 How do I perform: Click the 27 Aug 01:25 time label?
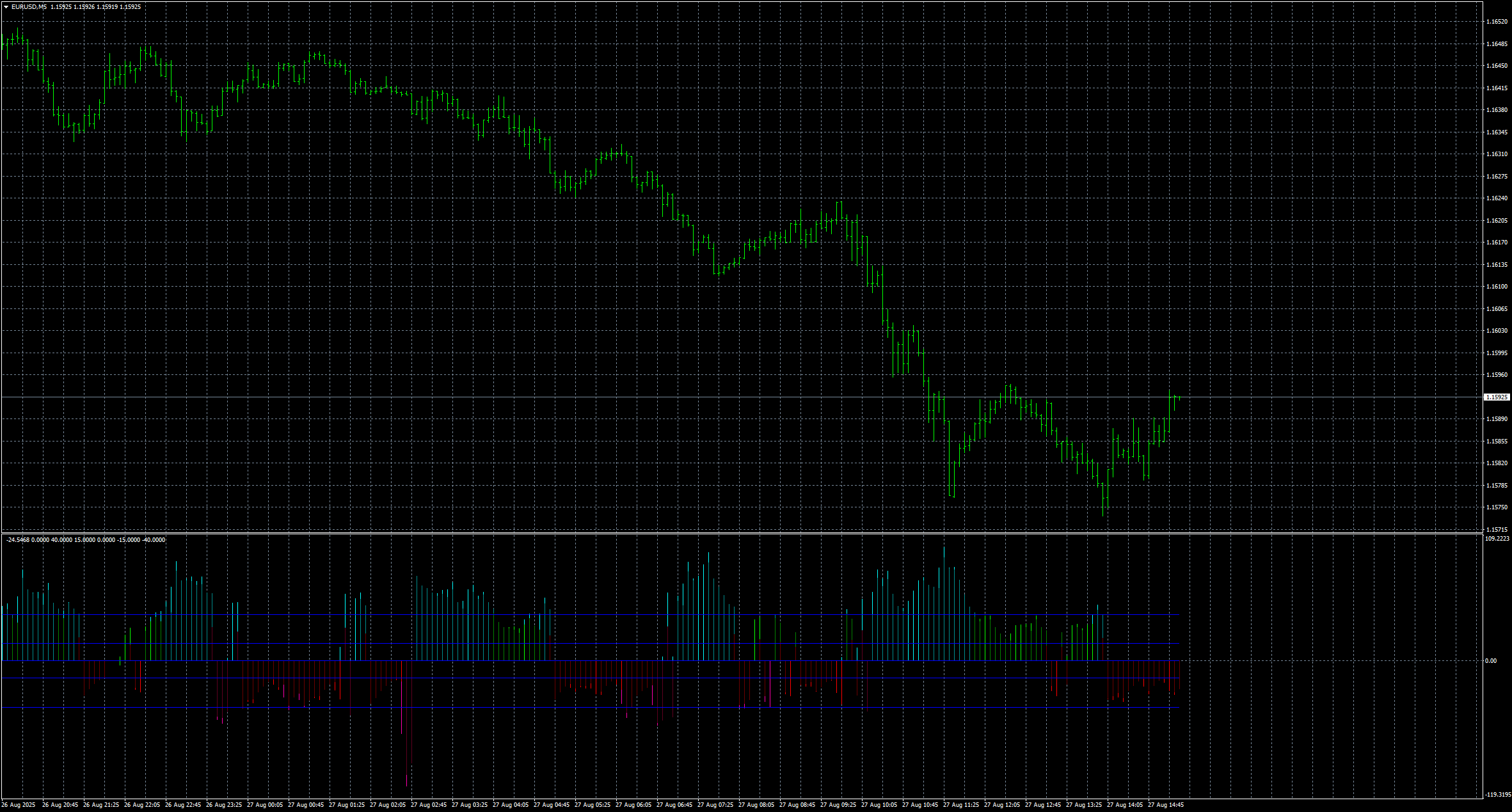pyautogui.click(x=347, y=805)
